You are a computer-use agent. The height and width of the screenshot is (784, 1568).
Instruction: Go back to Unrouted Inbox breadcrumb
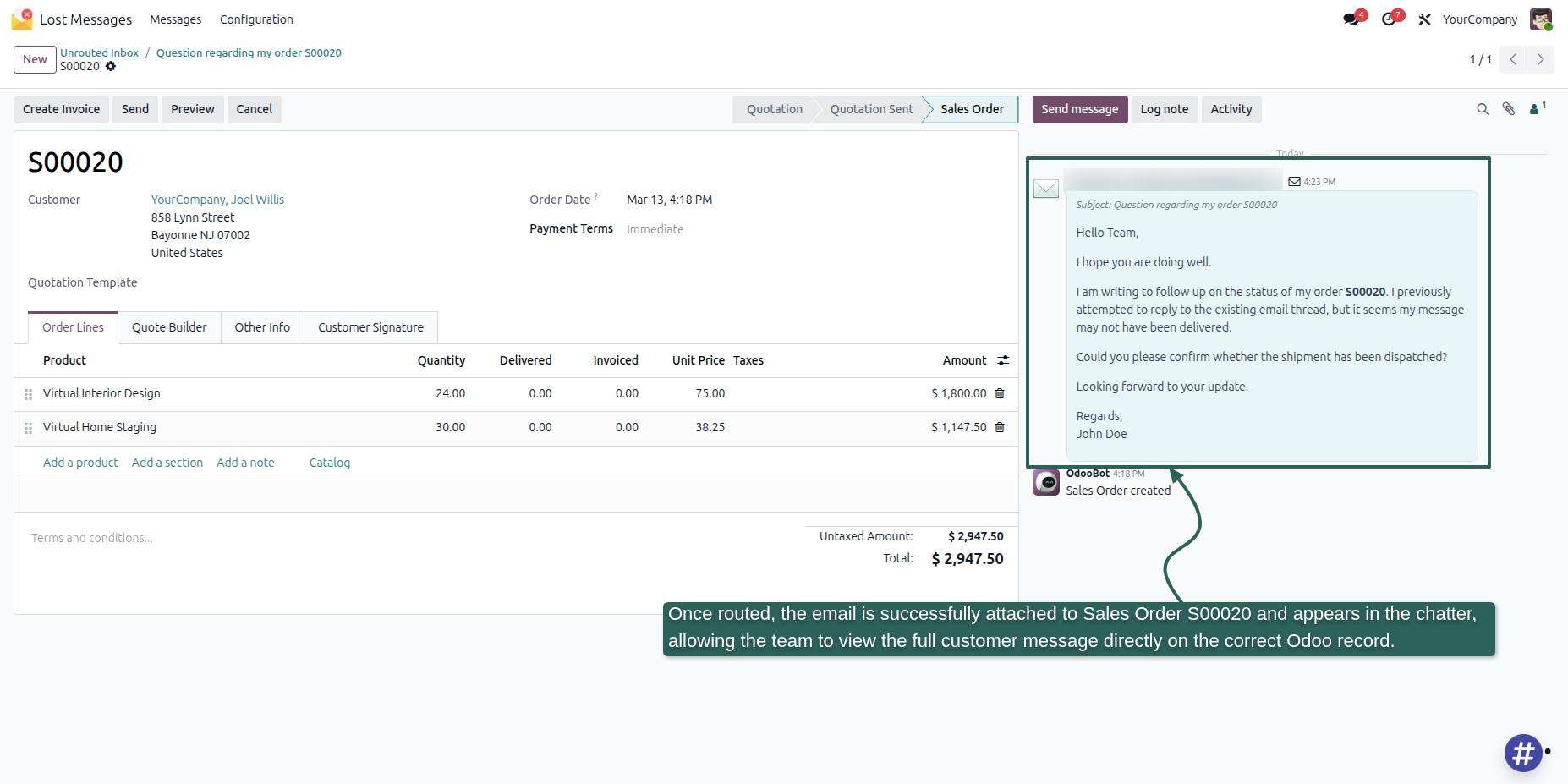99,52
